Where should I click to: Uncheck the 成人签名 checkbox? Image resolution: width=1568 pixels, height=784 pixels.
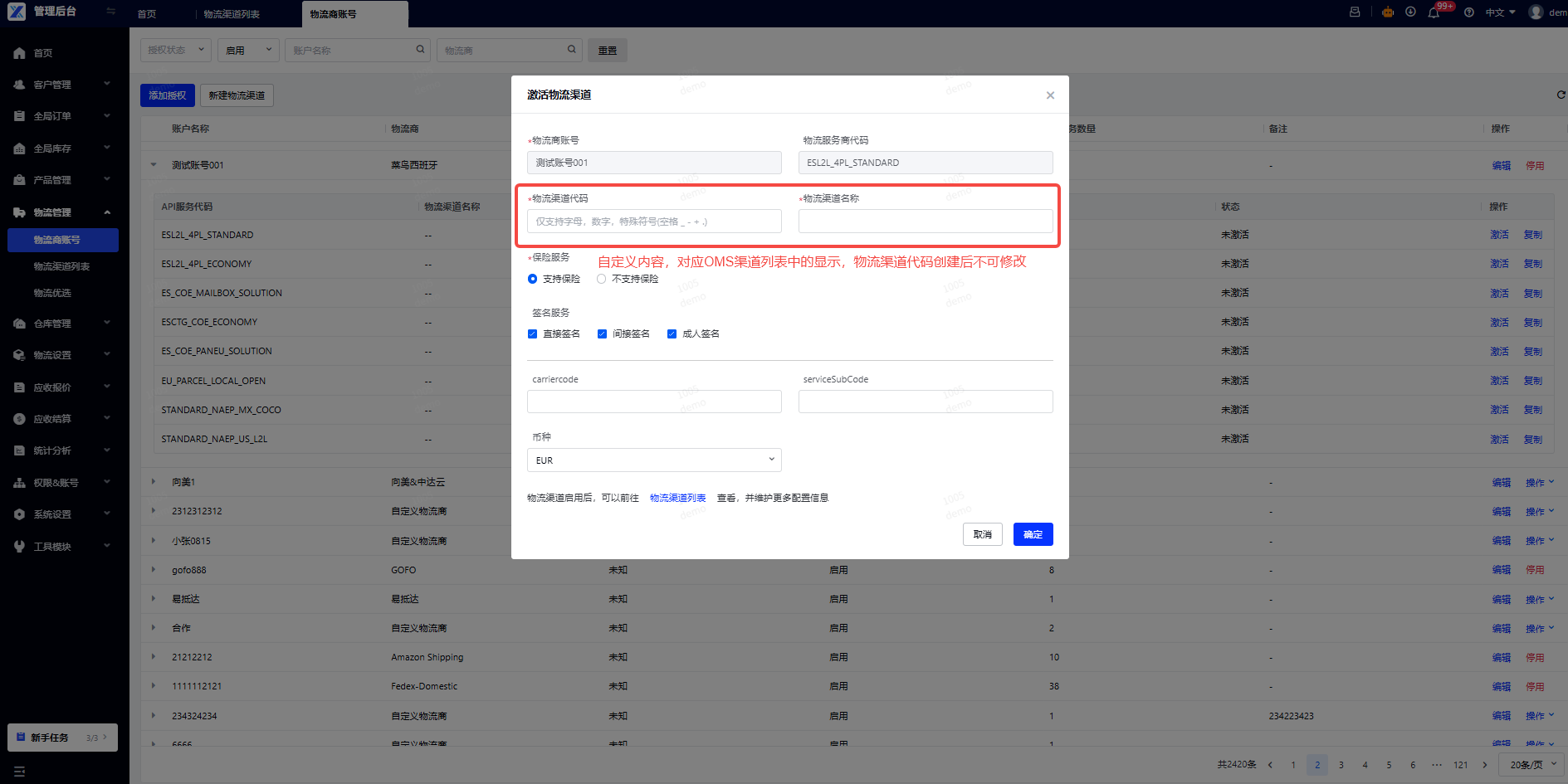pos(672,334)
